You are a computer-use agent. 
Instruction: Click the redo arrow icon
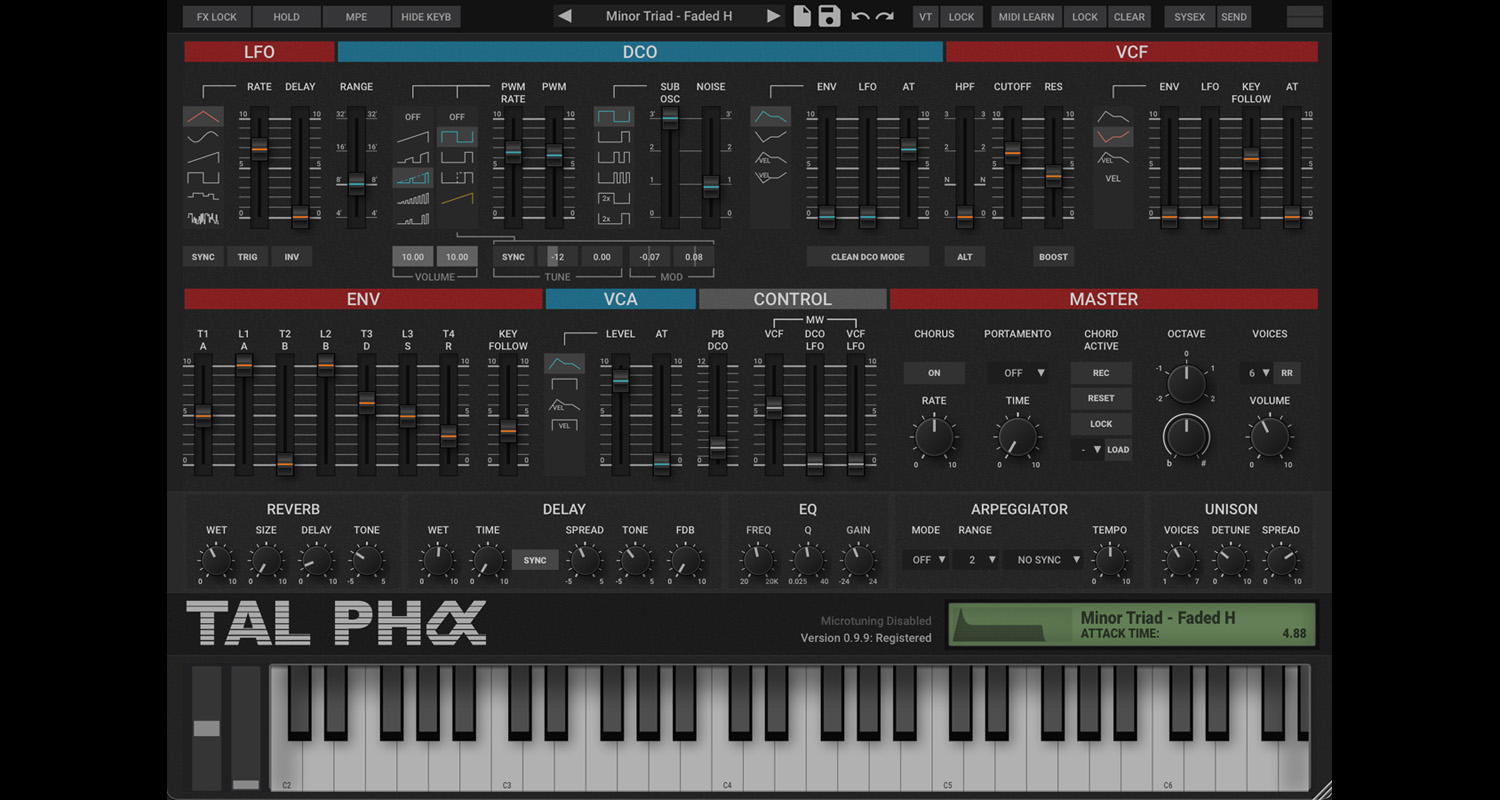[884, 16]
